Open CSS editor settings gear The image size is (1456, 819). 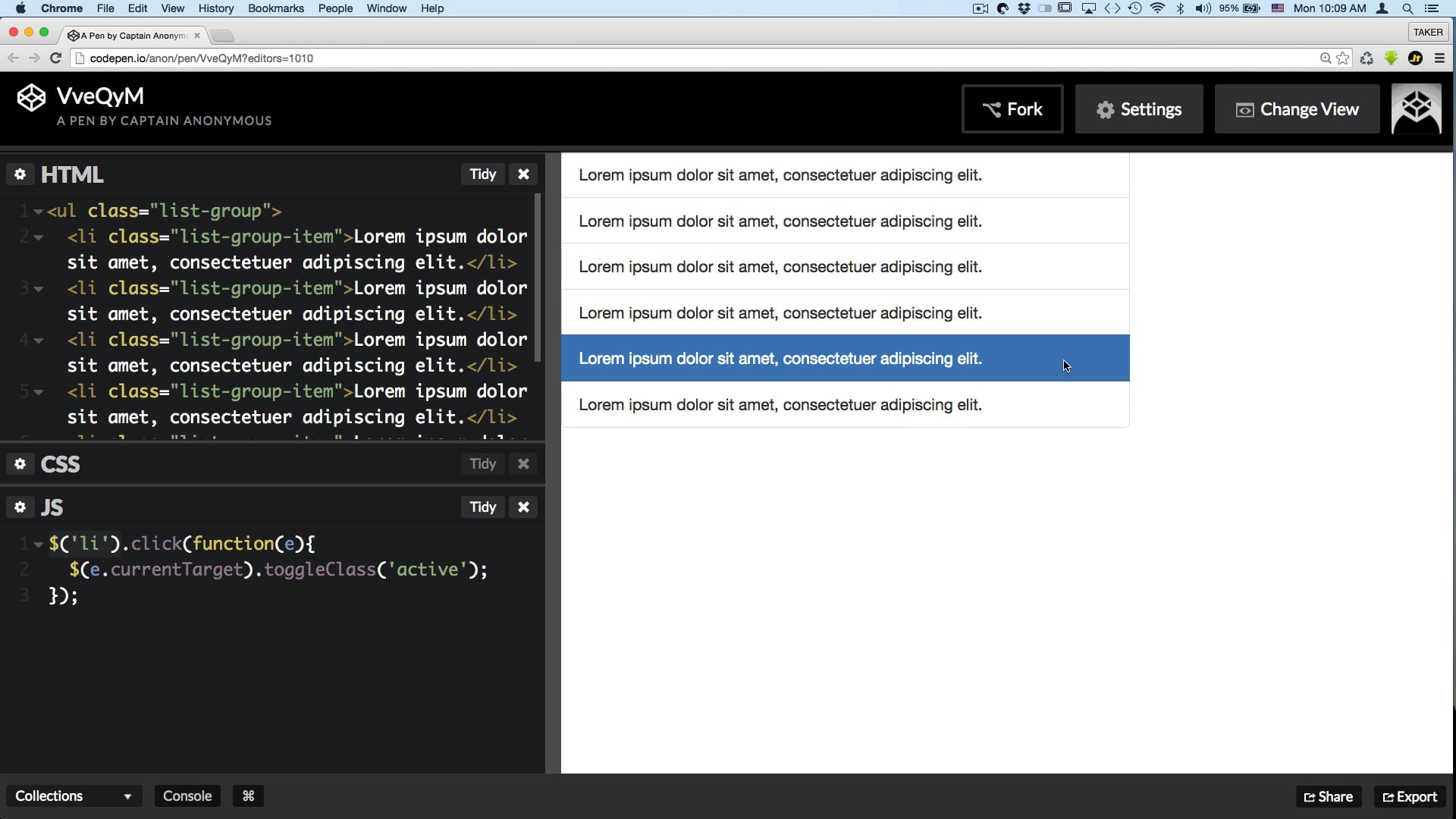(x=20, y=464)
